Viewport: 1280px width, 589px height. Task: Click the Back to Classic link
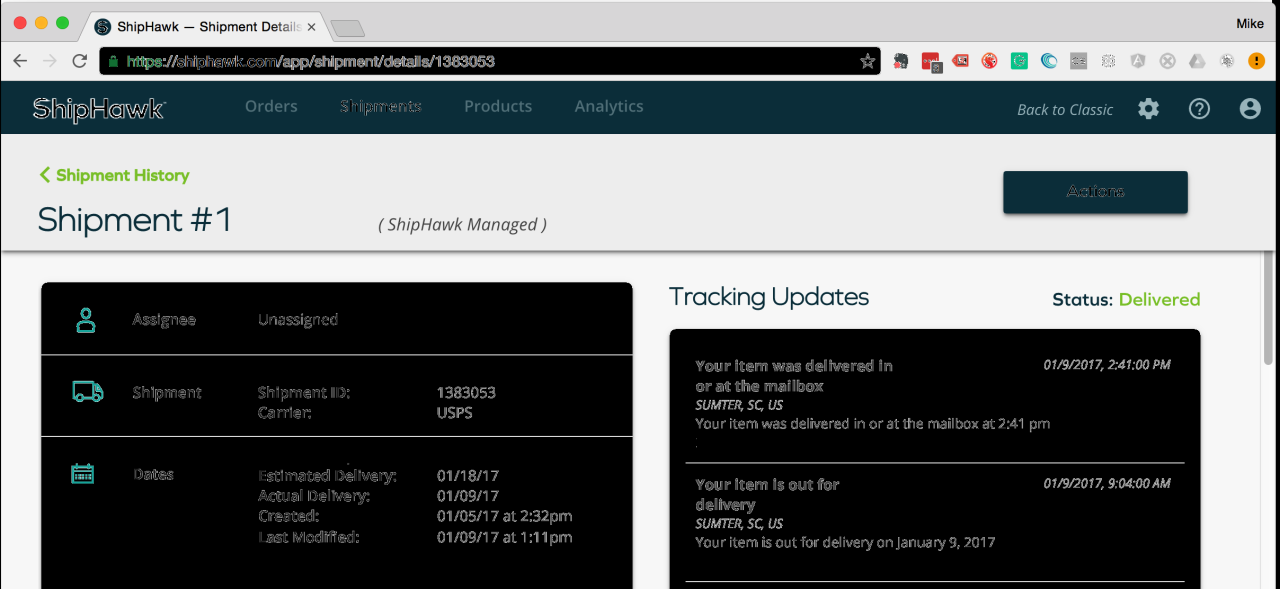(1064, 110)
